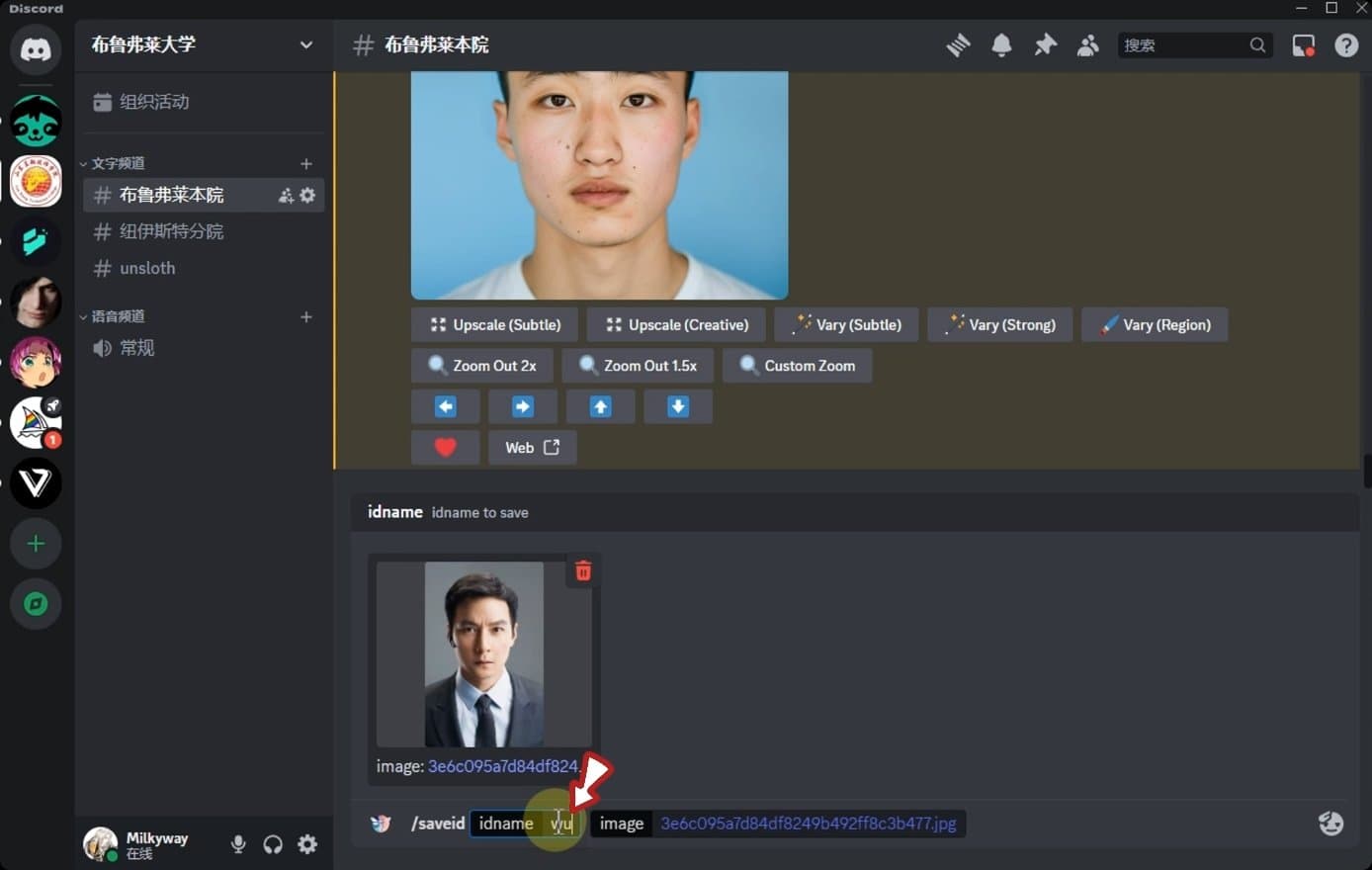Collapse the 布鲁弗莱大学 server dropdown
The width and height of the screenshot is (1372, 870).
pos(306,45)
